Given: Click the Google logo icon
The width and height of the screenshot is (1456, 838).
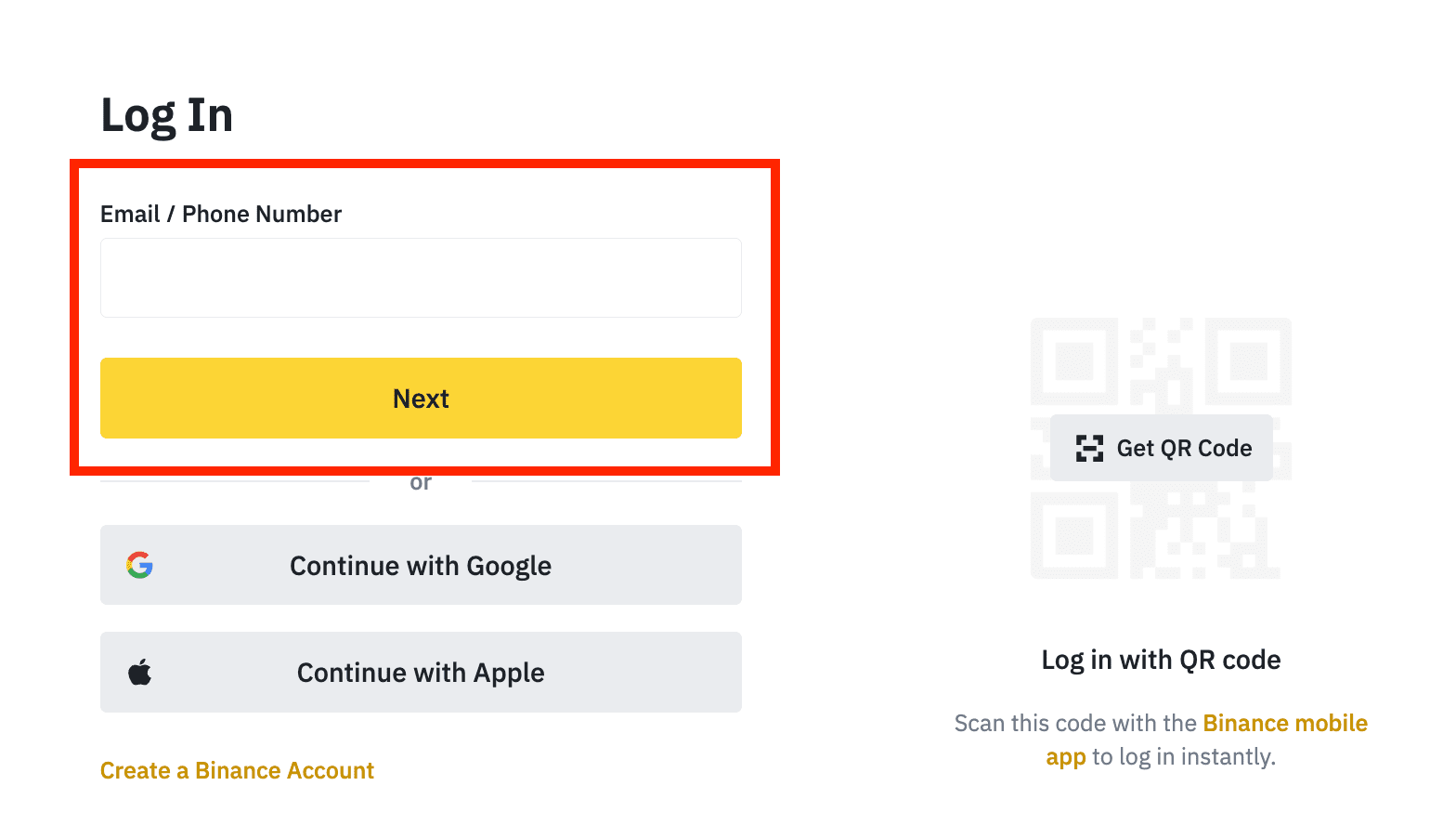Looking at the screenshot, I should [x=139, y=565].
